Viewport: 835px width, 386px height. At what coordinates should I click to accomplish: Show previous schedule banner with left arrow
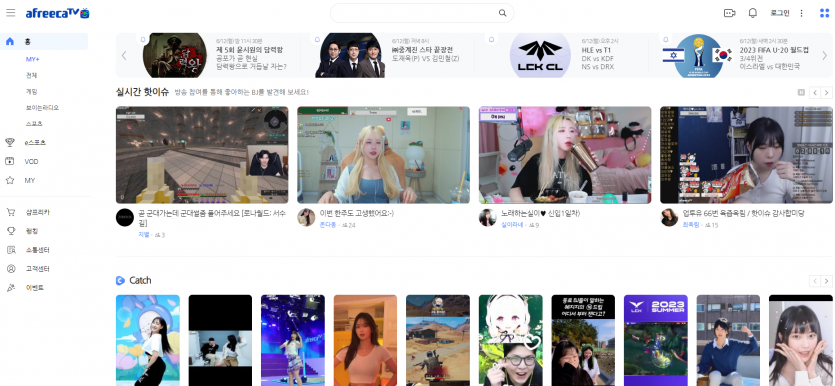click(124, 55)
